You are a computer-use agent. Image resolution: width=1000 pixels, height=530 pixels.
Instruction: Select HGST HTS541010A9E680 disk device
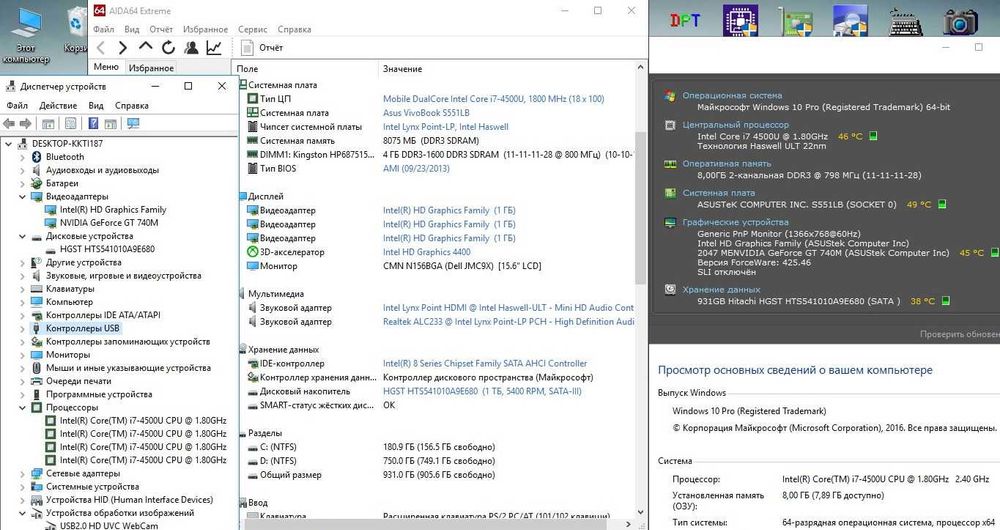click(107, 249)
